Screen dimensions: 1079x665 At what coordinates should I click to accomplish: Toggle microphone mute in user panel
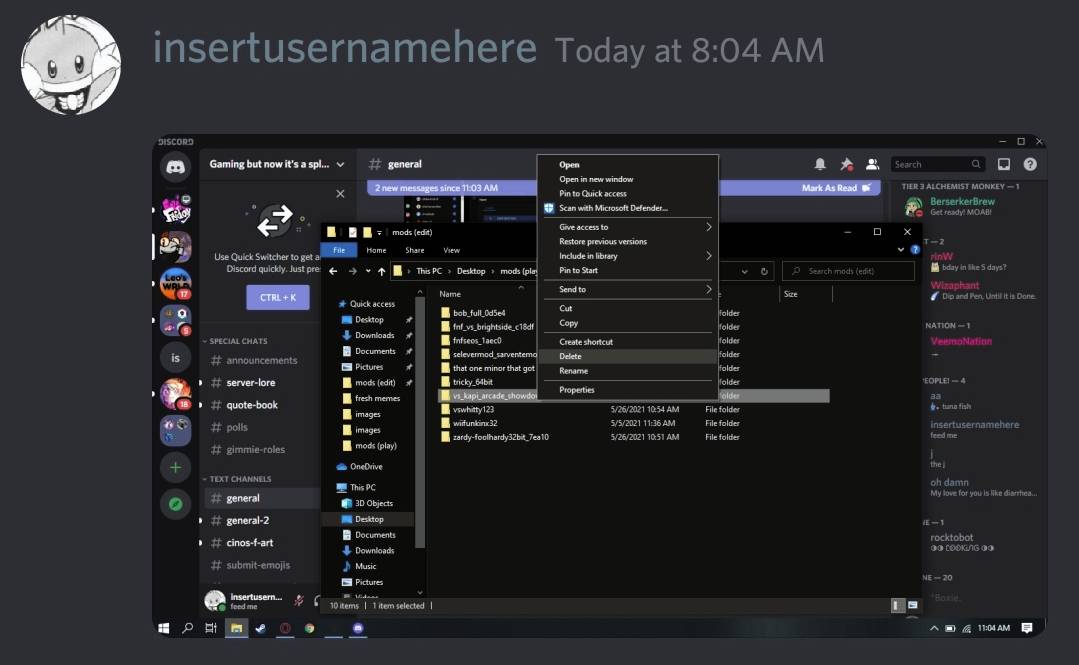298,600
